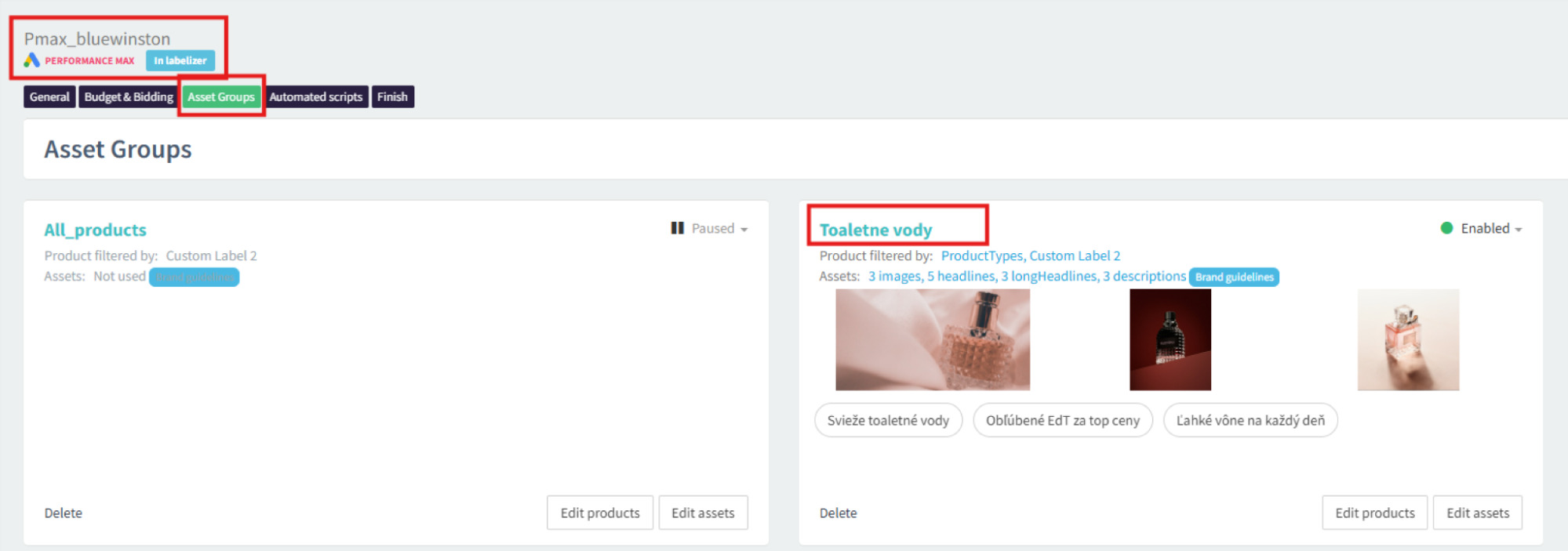The height and width of the screenshot is (551, 1568).
Task: Select the dark red perfume image
Action: click(1170, 339)
